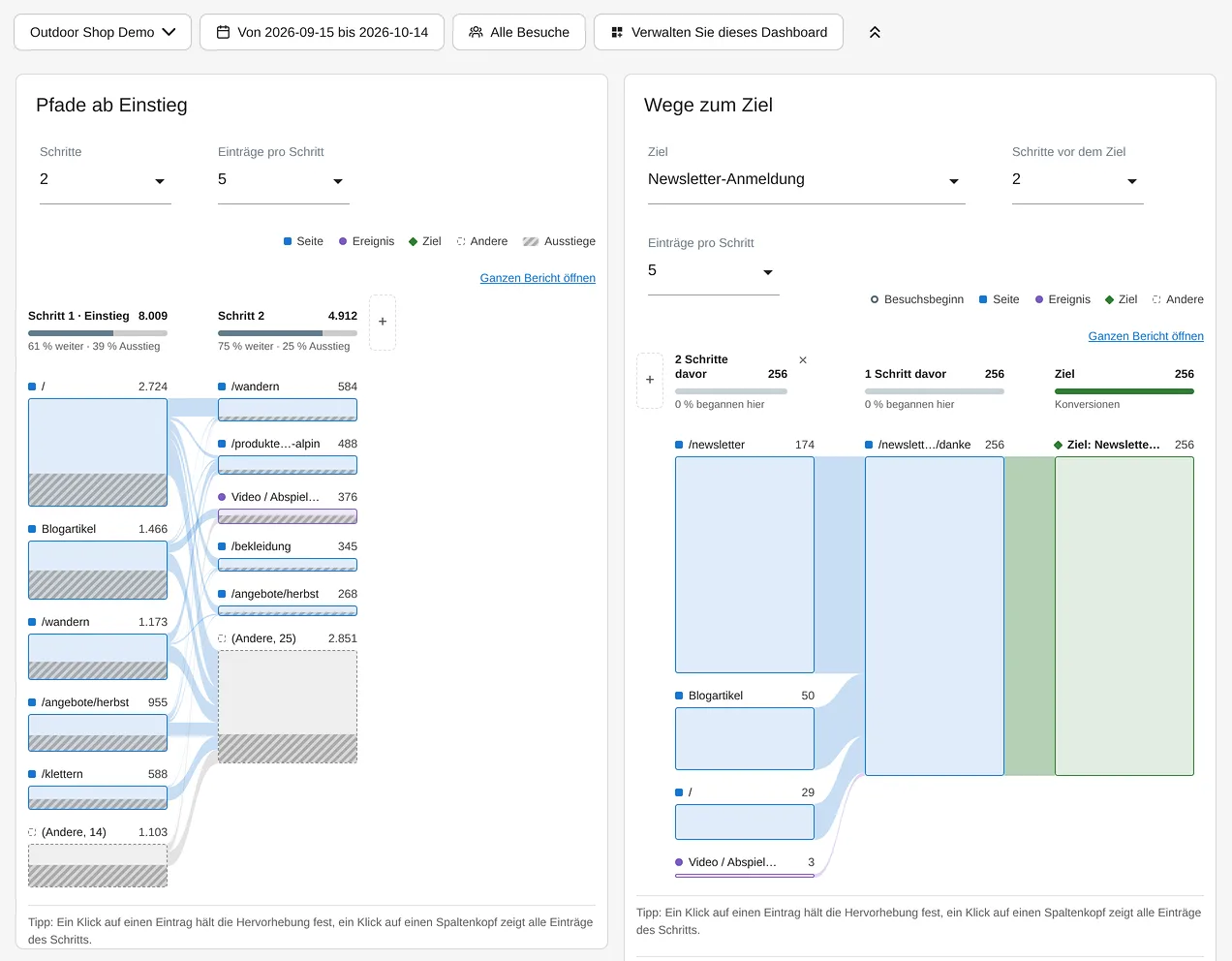
Task: Click the dashboard grid icon beside Verwalten
Action: point(617,32)
